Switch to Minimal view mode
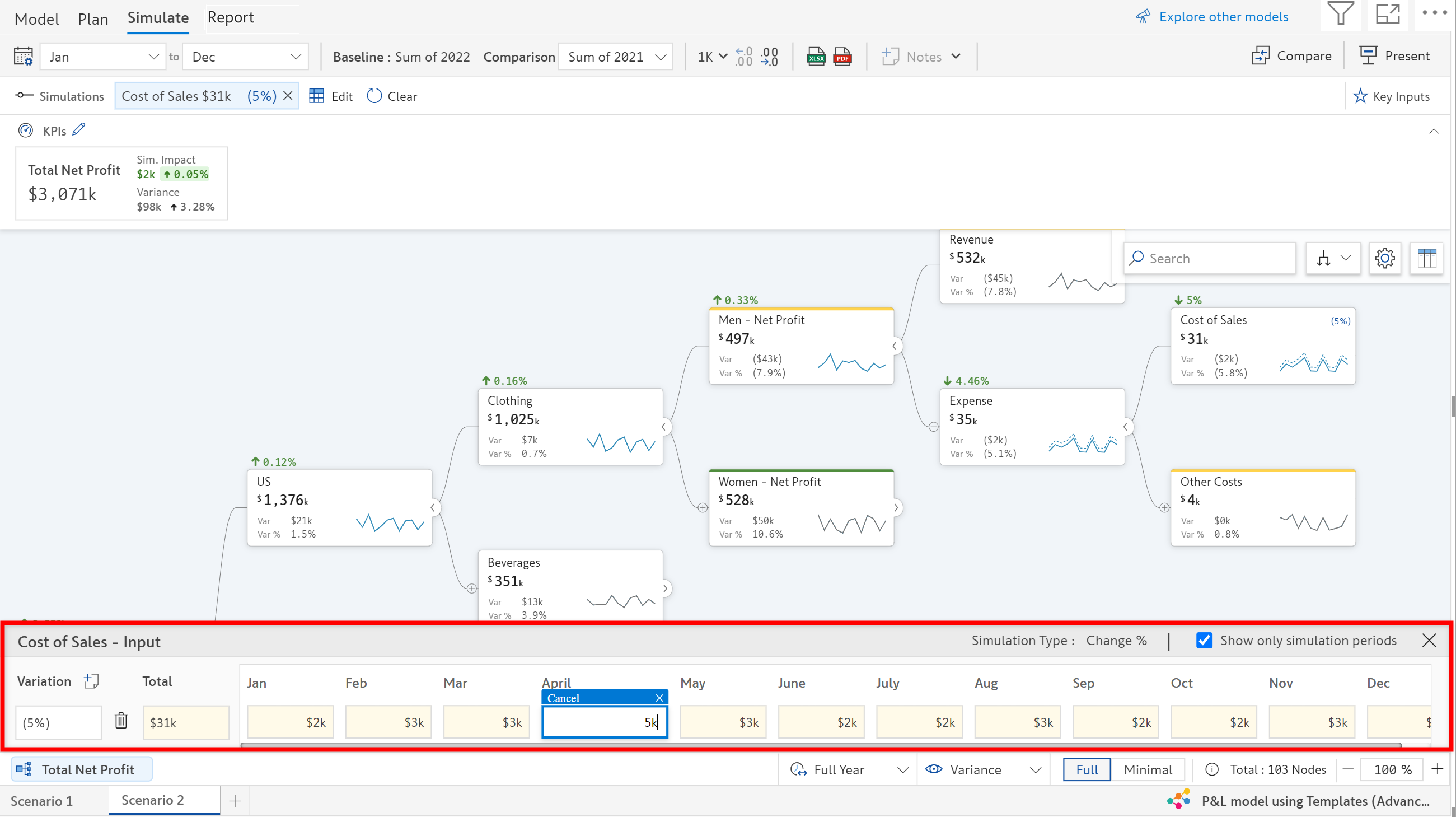 coord(1148,769)
